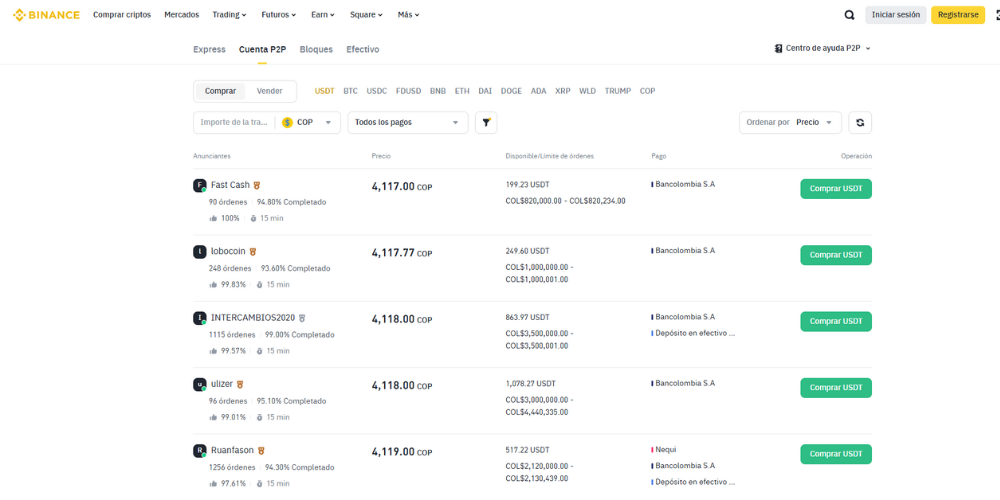This screenshot has height=500, width=1000.
Task: Open the search magnifier icon
Action: (849, 15)
